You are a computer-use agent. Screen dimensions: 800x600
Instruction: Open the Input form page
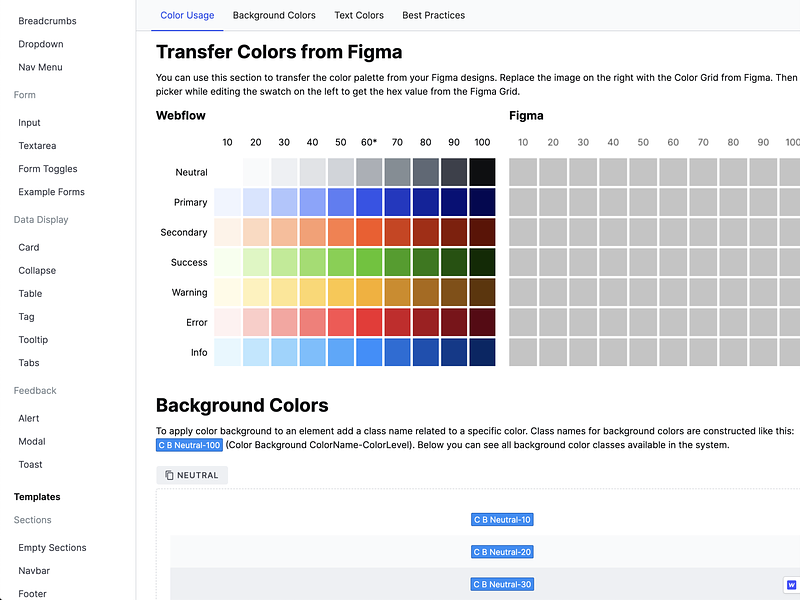[29, 122]
